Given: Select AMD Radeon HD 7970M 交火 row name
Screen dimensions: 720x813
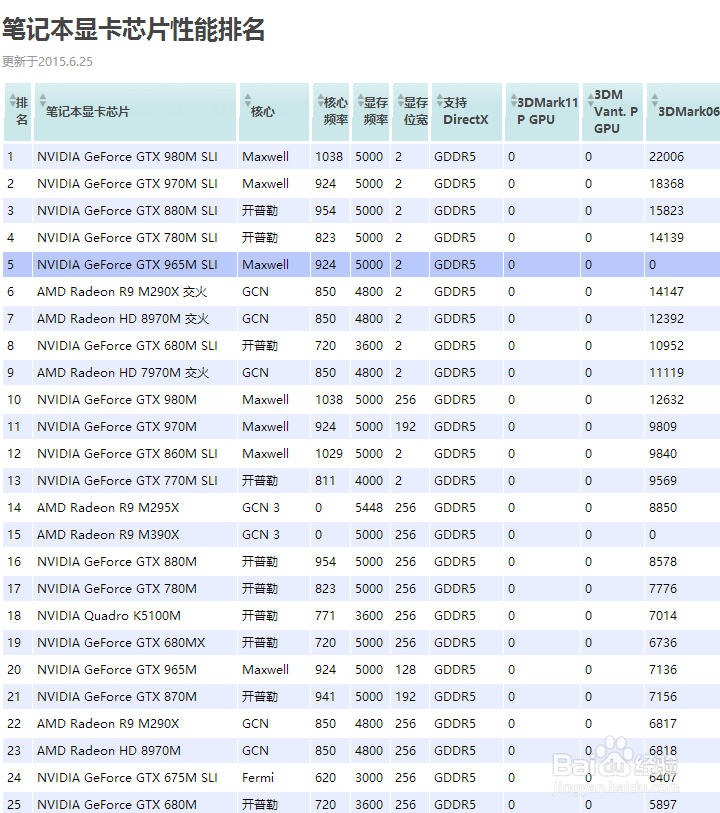Looking at the screenshot, I should point(123,372).
